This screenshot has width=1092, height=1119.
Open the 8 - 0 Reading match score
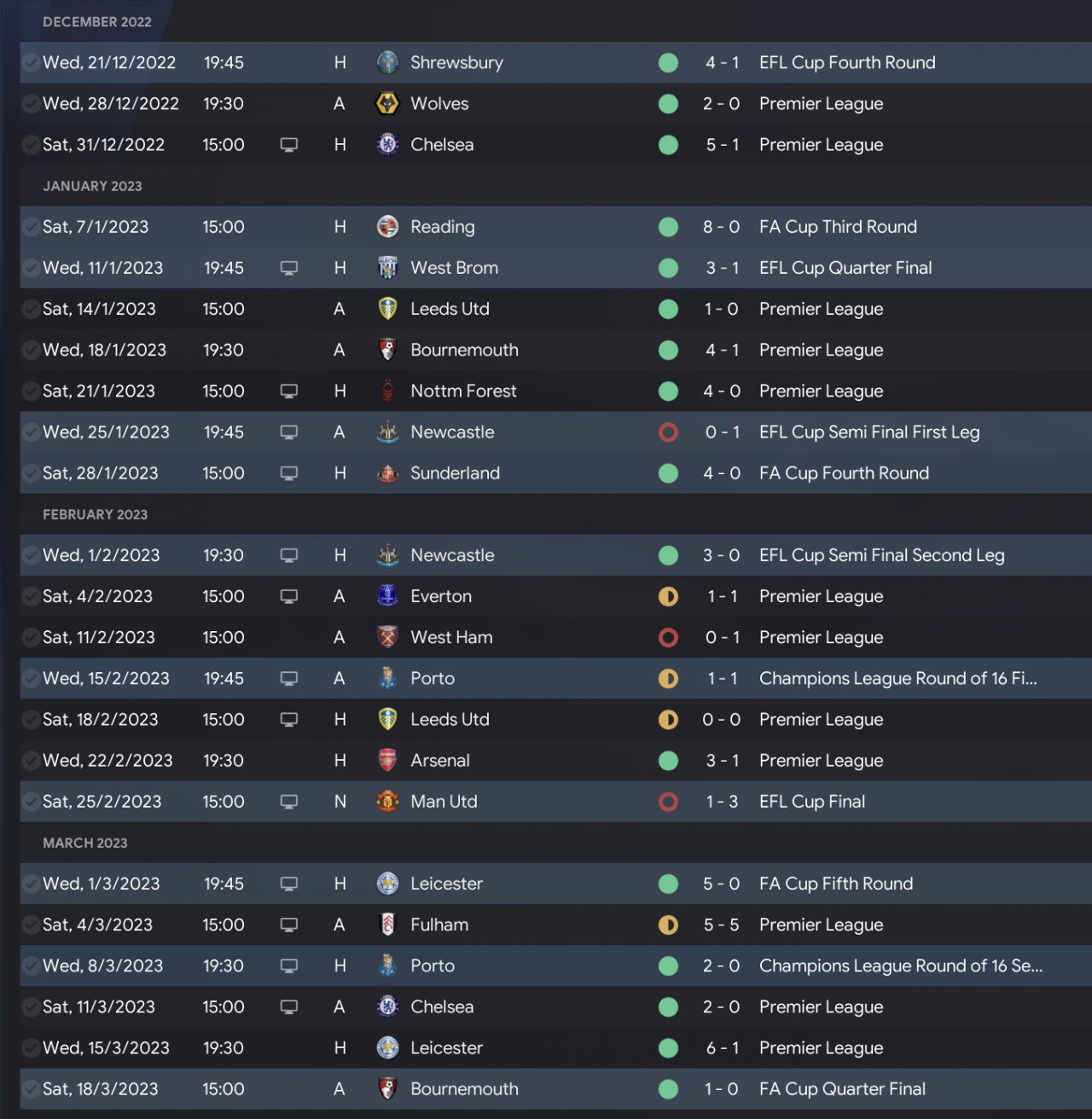pos(721,227)
